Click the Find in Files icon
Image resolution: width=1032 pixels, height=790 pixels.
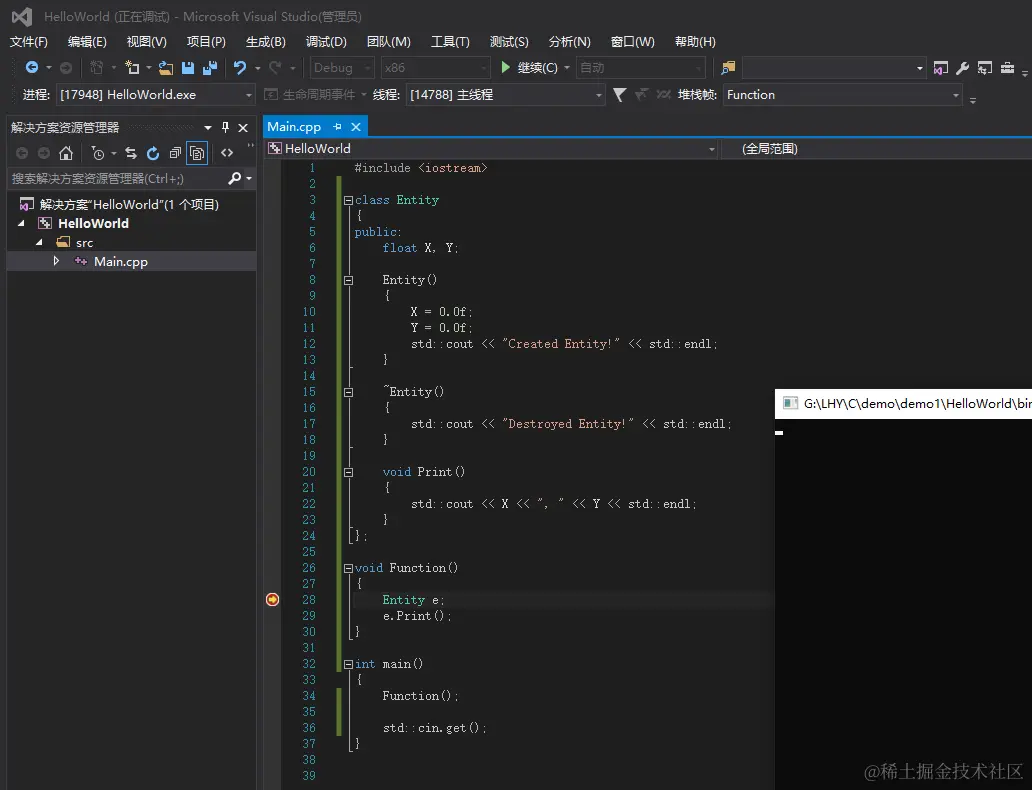coord(728,68)
